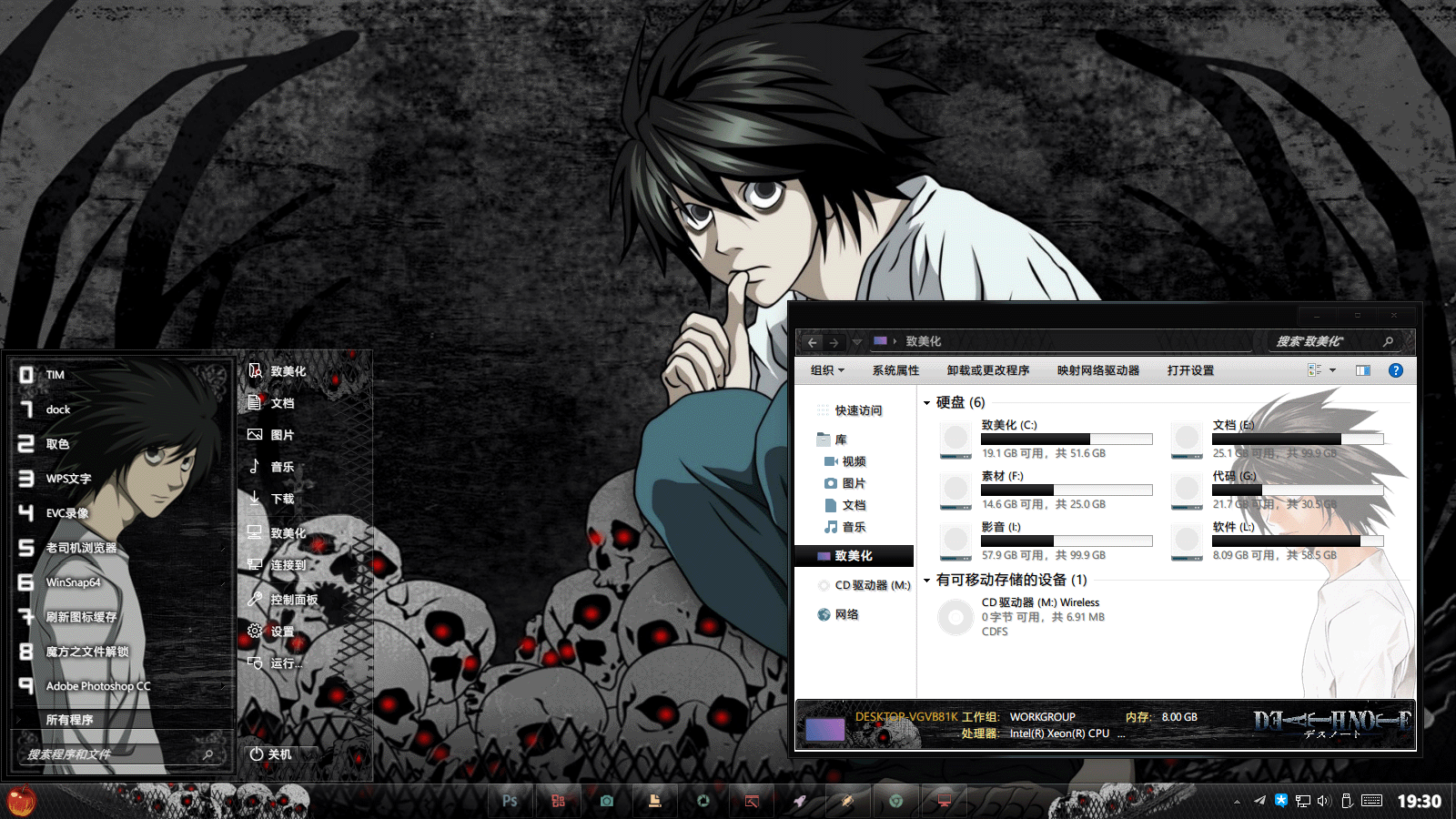Click the red monitor taskbar icon
The height and width of the screenshot is (819, 1456).
(945, 801)
